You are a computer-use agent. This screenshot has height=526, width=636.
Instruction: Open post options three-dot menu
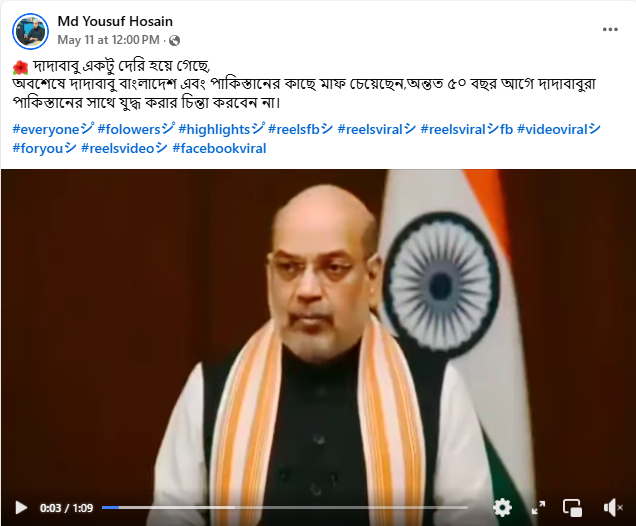pos(610,29)
